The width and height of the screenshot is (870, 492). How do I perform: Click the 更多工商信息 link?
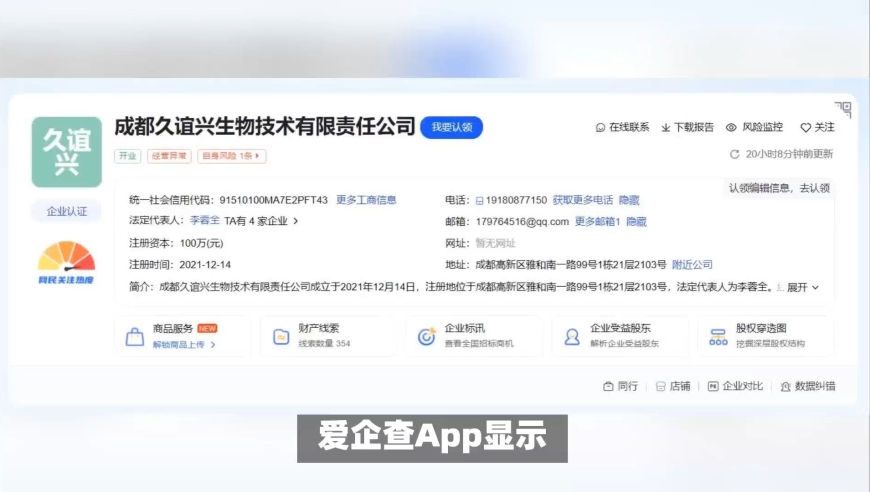tap(366, 200)
